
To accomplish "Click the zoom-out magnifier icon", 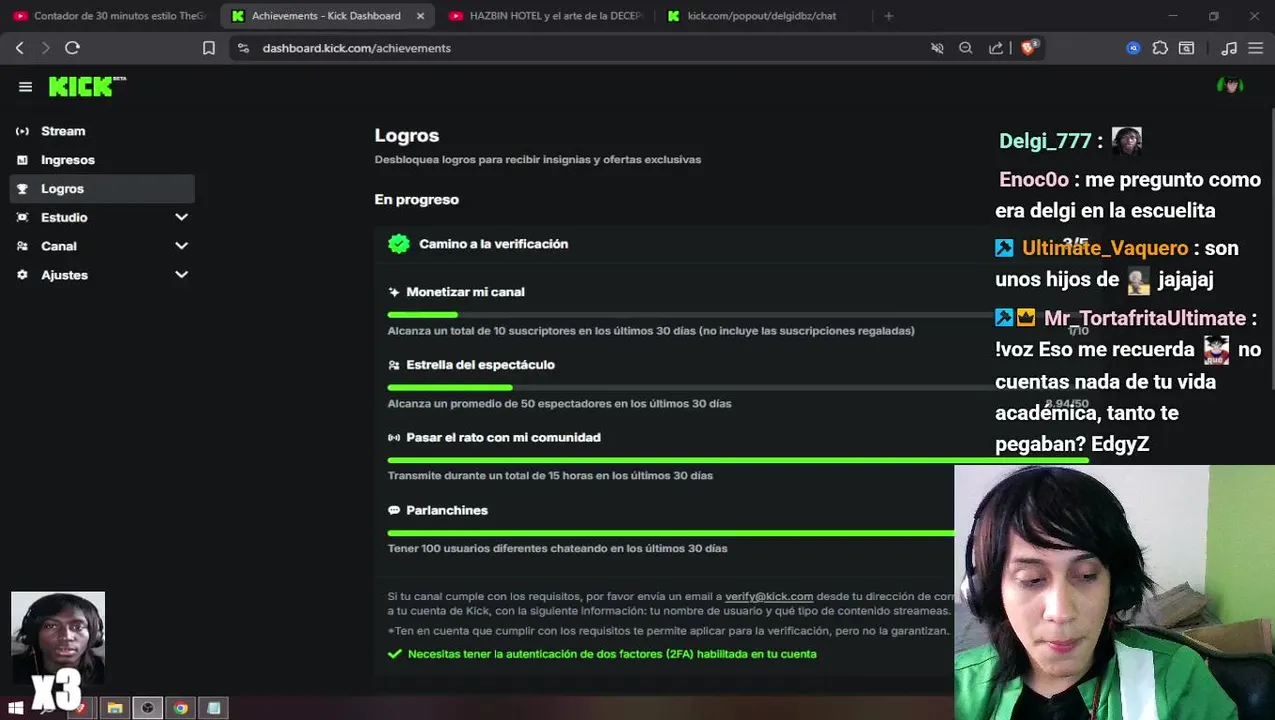I will [x=966, y=48].
